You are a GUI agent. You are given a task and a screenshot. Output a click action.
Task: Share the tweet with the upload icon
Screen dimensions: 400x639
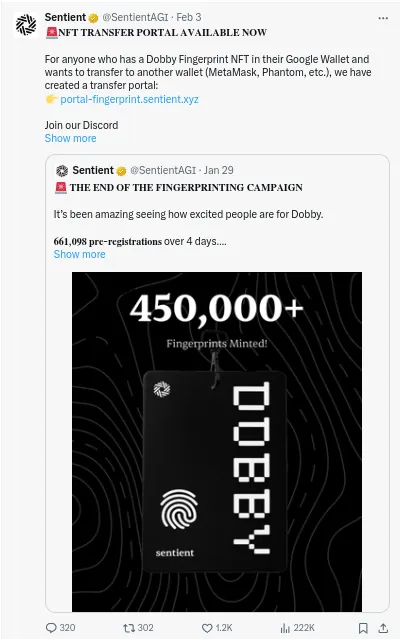pyautogui.click(x=383, y=628)
